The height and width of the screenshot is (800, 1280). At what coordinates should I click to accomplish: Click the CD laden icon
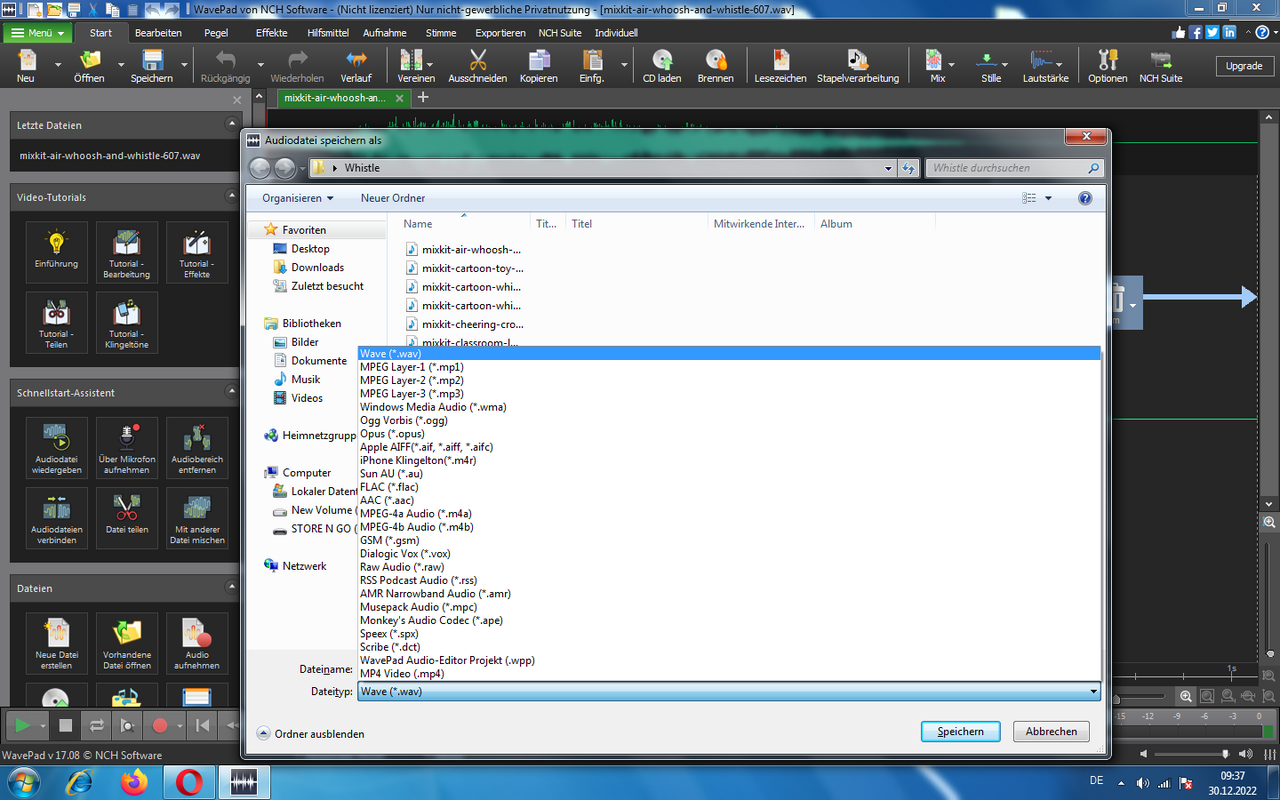pos(661,66)
